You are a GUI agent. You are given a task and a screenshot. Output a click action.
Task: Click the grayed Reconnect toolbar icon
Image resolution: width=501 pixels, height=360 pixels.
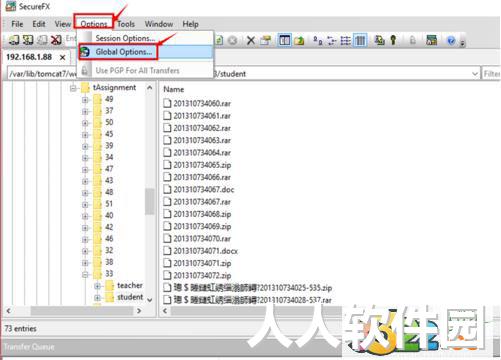(x=42, y=40)
